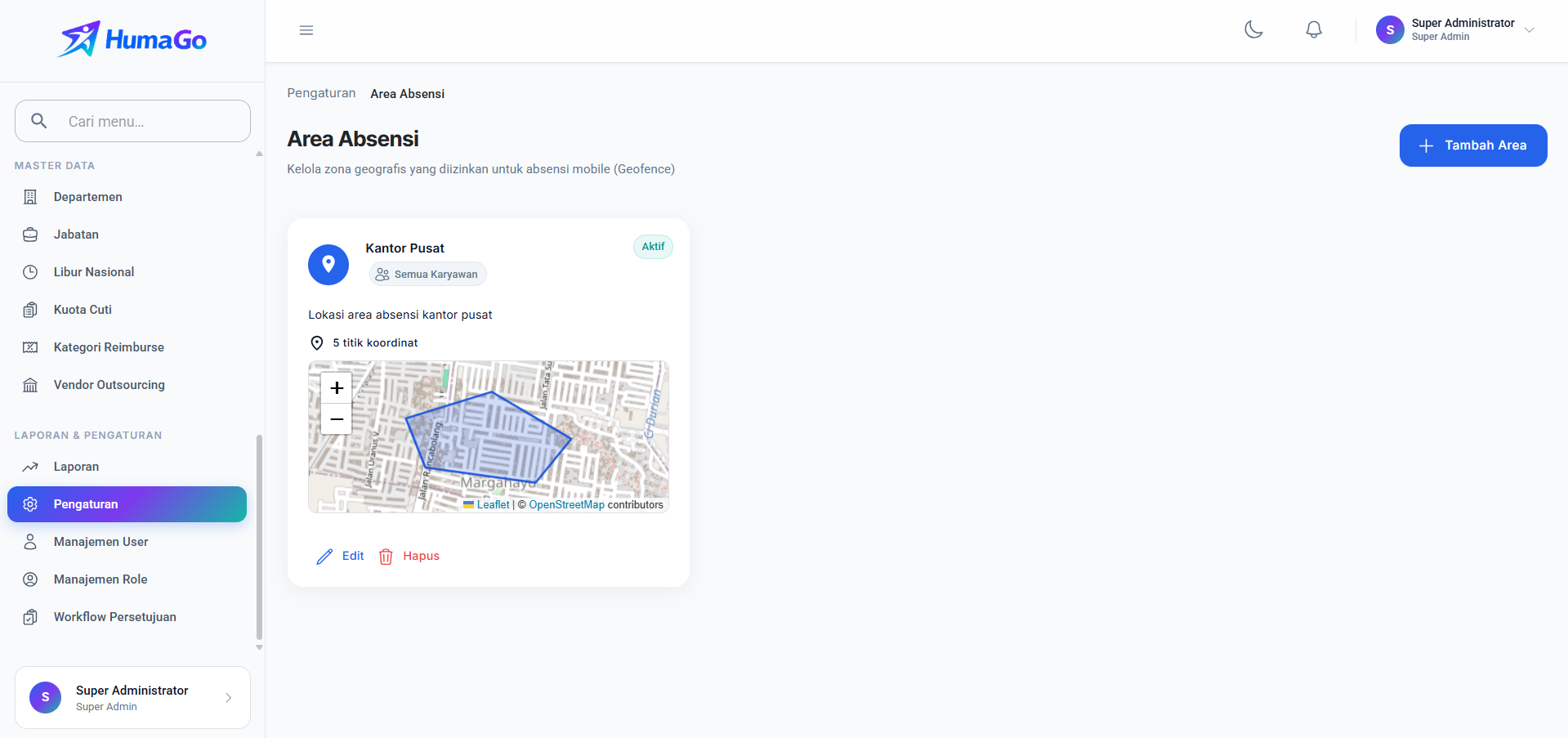Viewport: 1568px width, 738px height.
Task: Open the OpenStreetMap link
Action: [x=567, y=505]
